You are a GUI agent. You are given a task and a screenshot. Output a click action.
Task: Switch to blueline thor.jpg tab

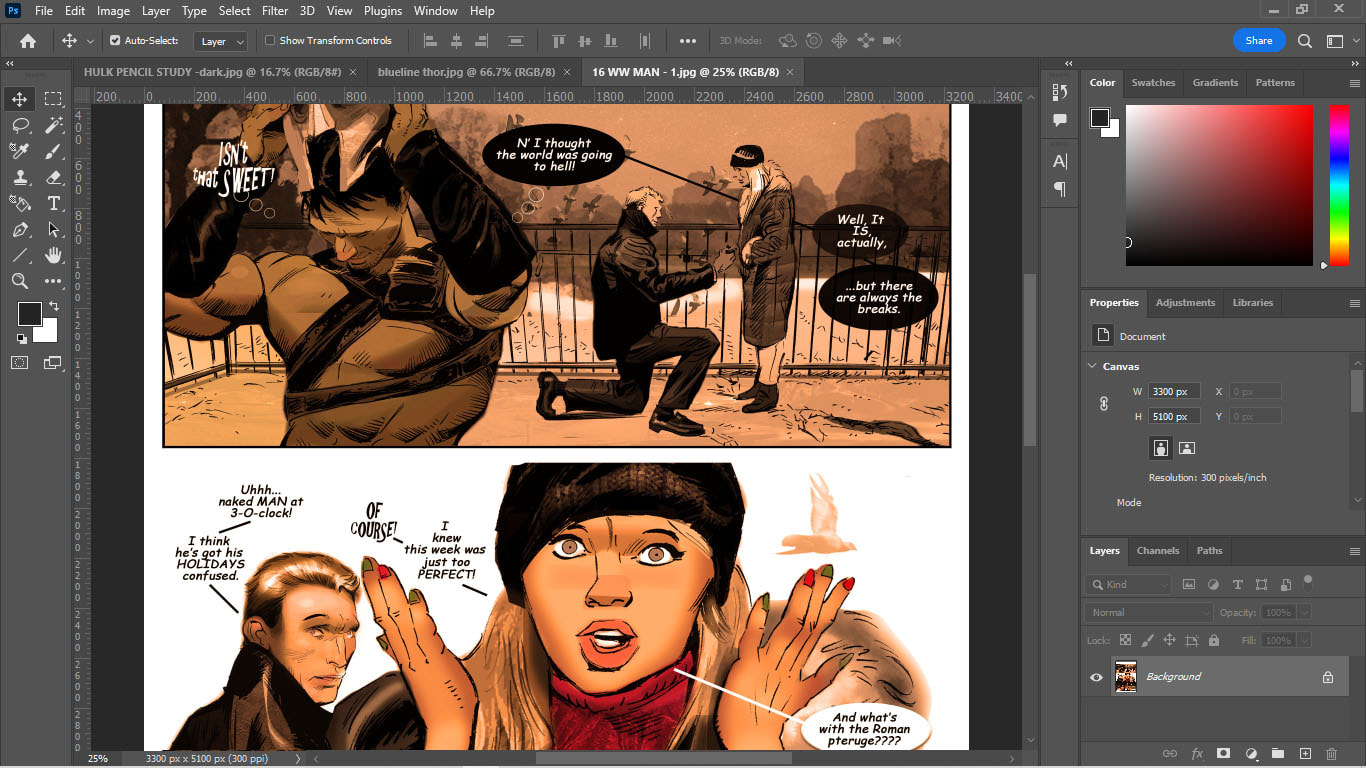pyautogui.click(x=466, y=72)
